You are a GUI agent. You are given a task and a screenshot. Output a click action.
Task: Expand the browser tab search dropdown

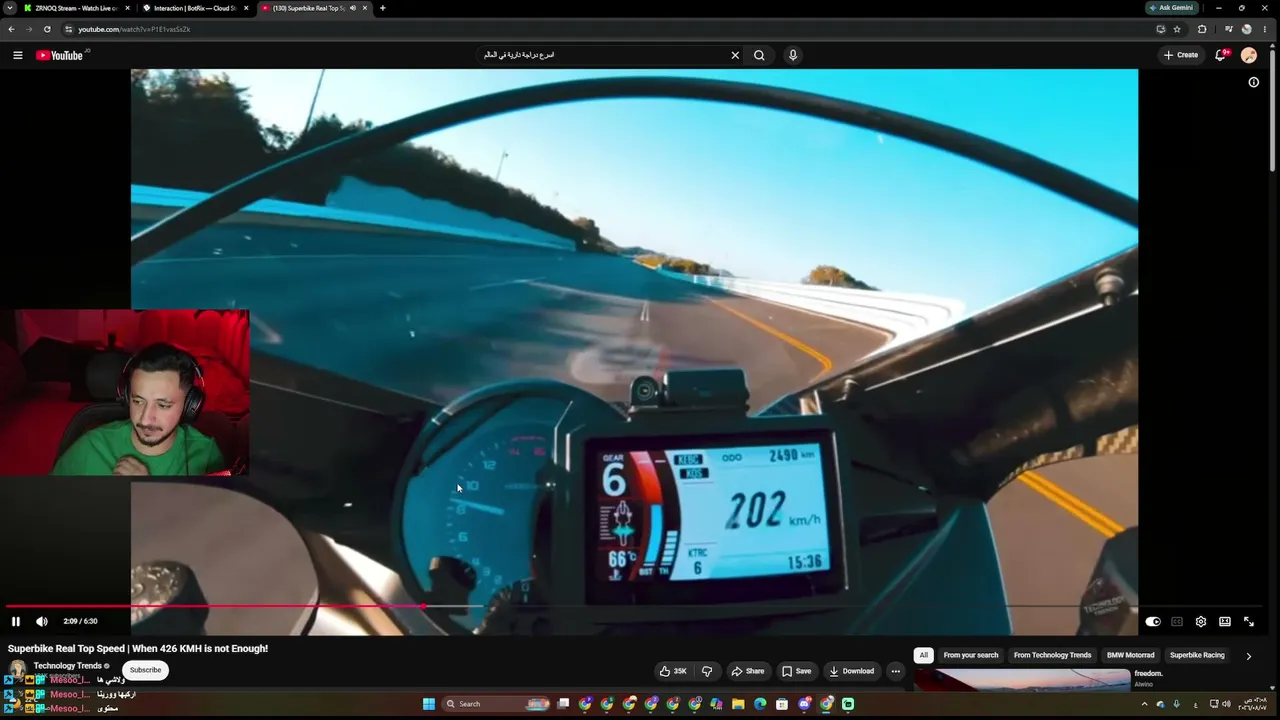click(x=10, y=8)
